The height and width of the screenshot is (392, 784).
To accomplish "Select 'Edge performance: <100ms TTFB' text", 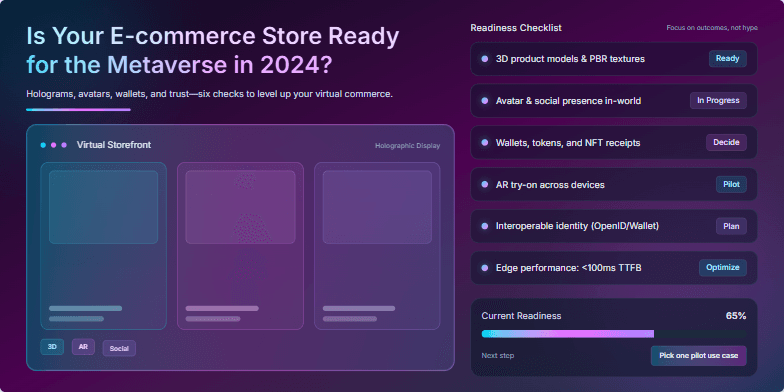I will (568, 268).
